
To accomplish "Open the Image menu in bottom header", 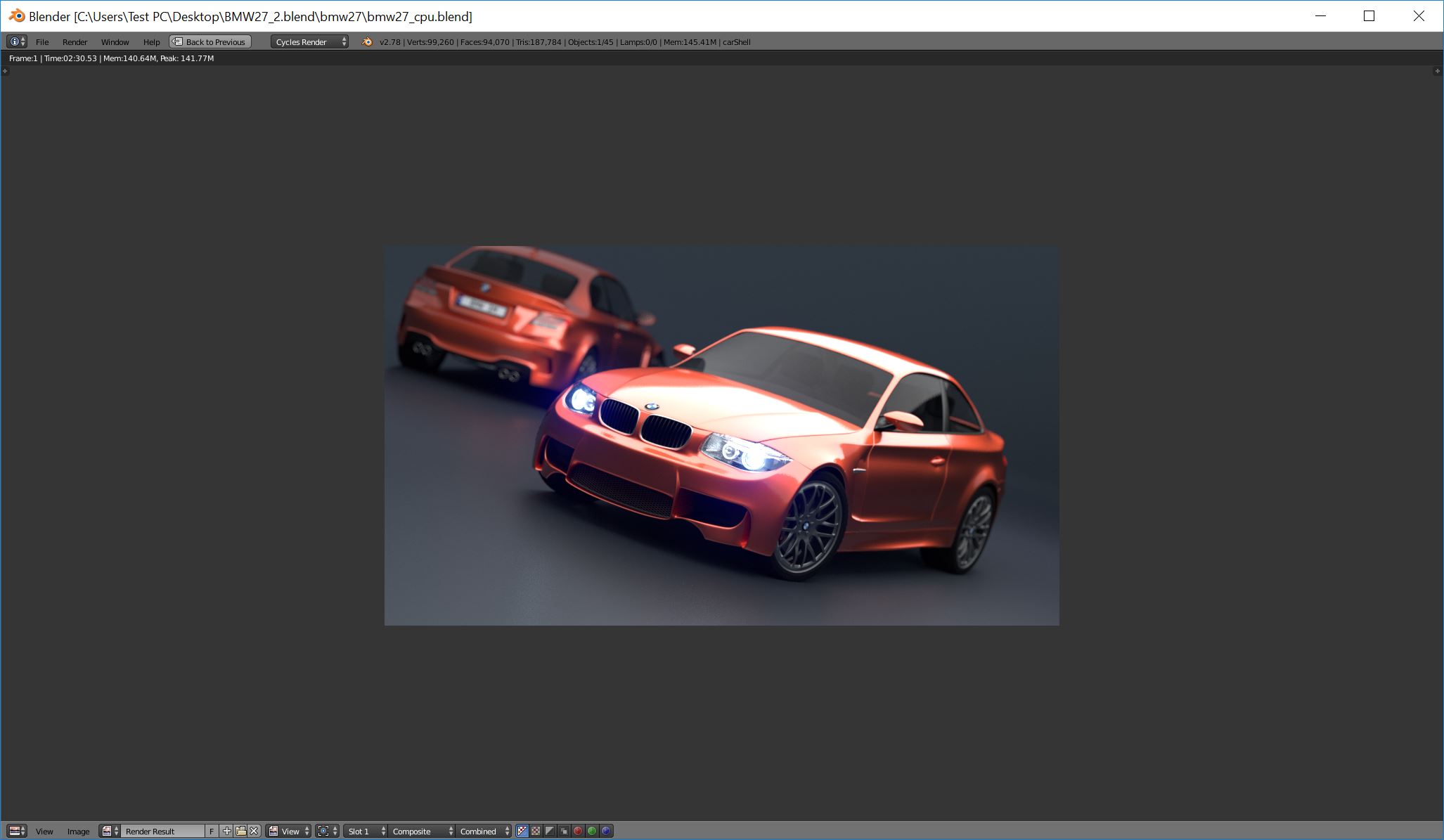I will pos(78,831).
